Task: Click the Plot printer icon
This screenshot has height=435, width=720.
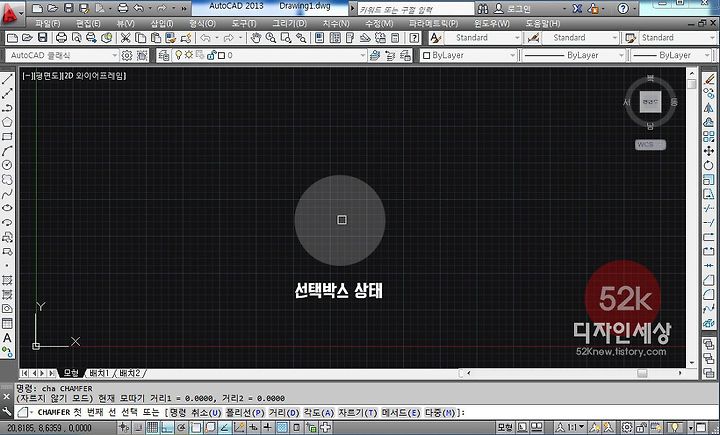Action: coord(61,38)
